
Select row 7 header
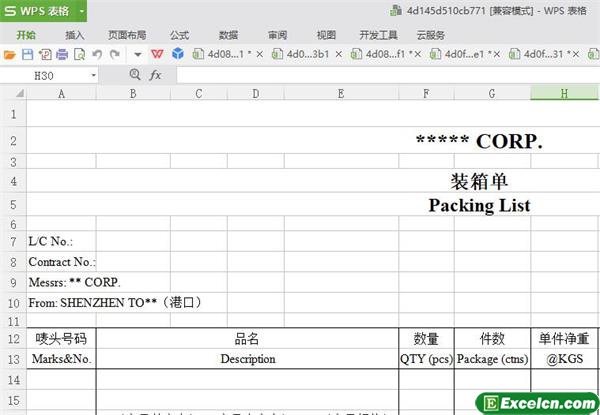[13, 241]
